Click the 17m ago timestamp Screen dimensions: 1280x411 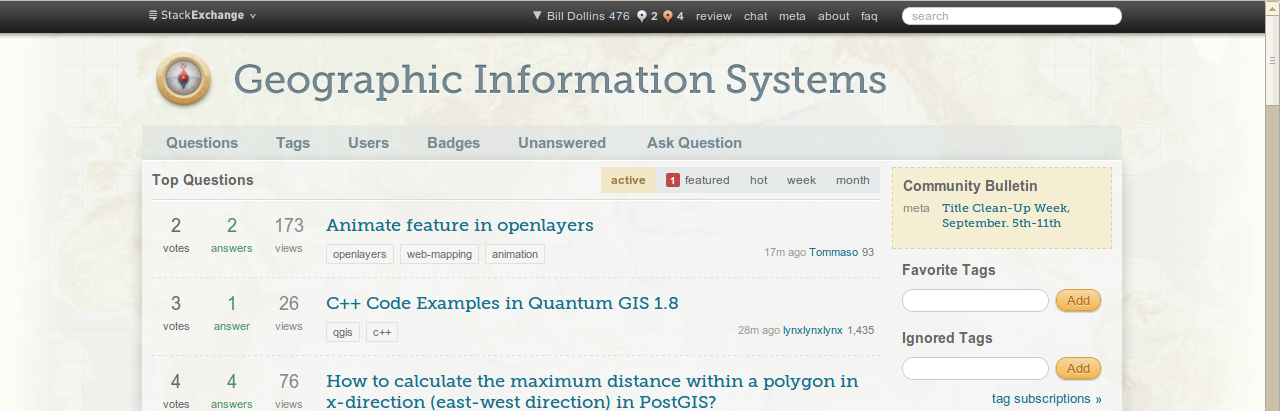tap(785, 252)
